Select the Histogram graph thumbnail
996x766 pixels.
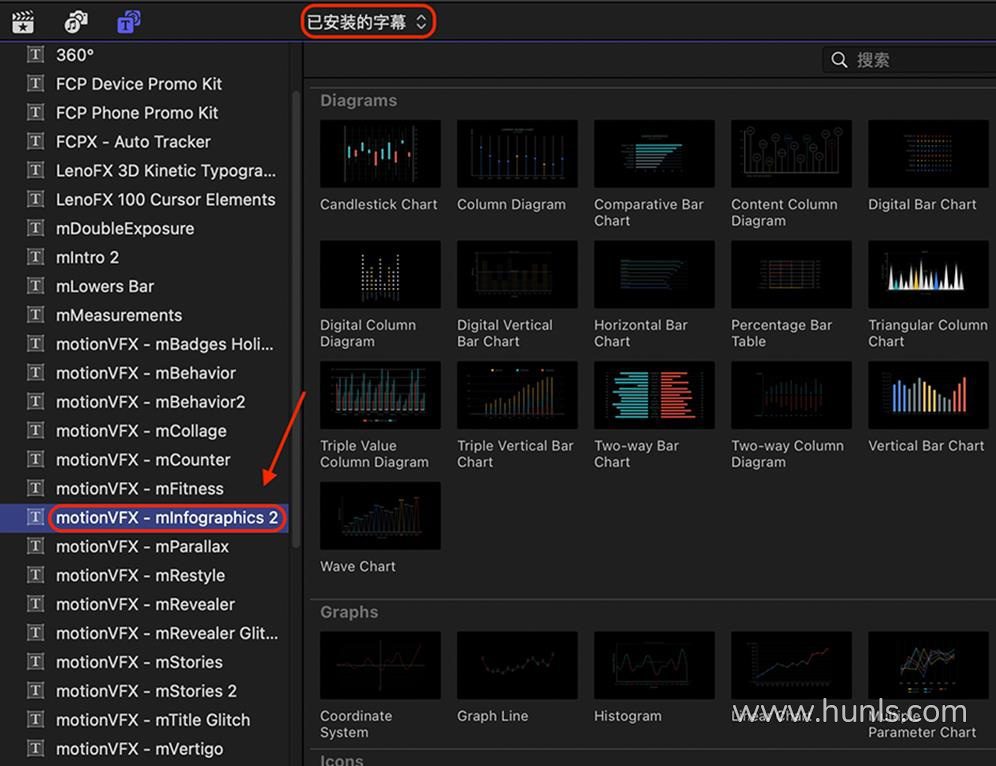(654, 665)
